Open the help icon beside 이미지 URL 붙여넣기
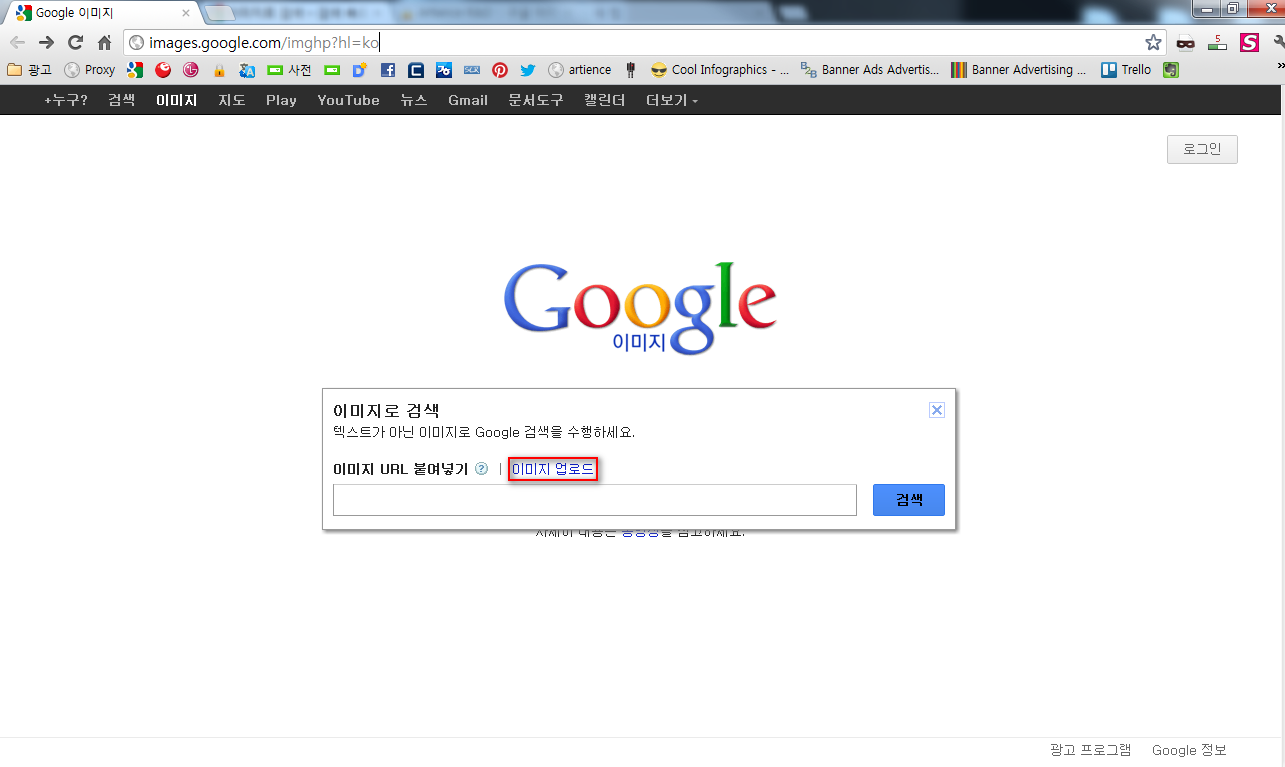Image resolution: width=1285 pixels, height=767 pixels. click(x=482, y=468)
